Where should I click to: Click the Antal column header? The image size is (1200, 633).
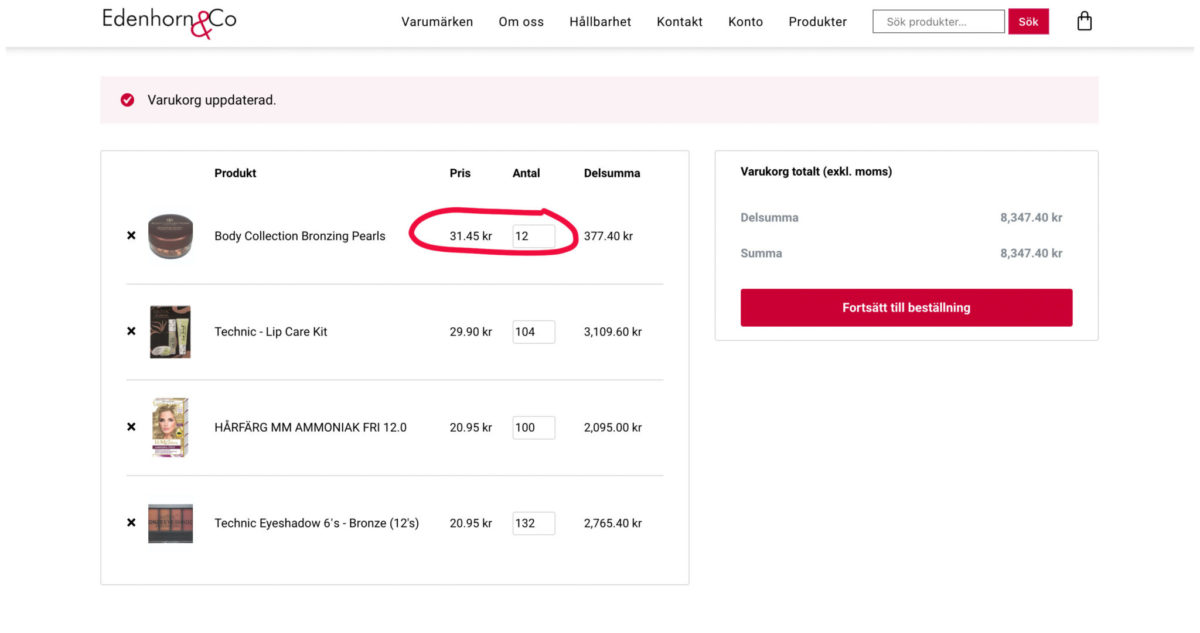526,173
